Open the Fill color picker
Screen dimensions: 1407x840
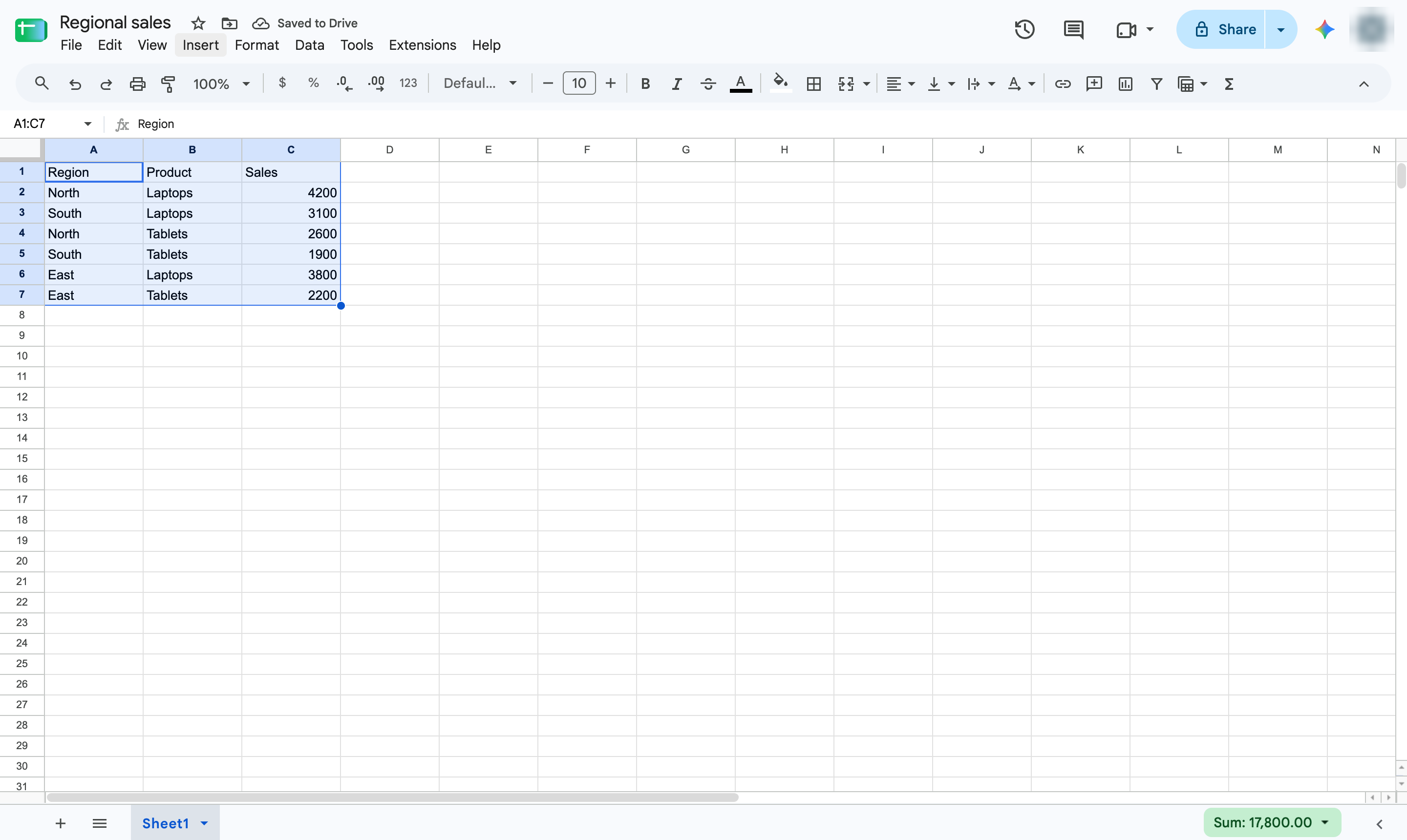pos(781,84)
